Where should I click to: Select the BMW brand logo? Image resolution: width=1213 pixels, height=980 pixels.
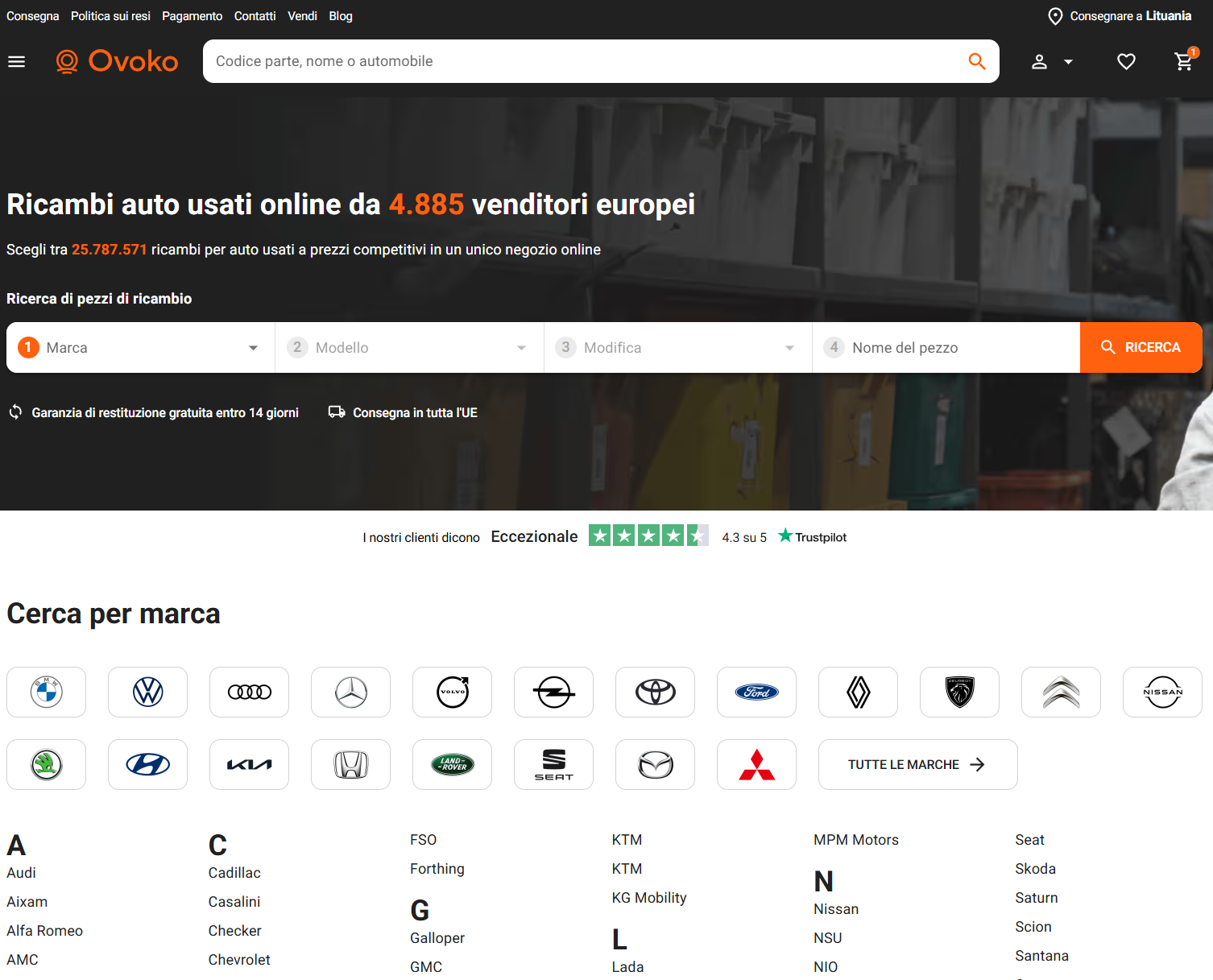[x=47, y=692]
